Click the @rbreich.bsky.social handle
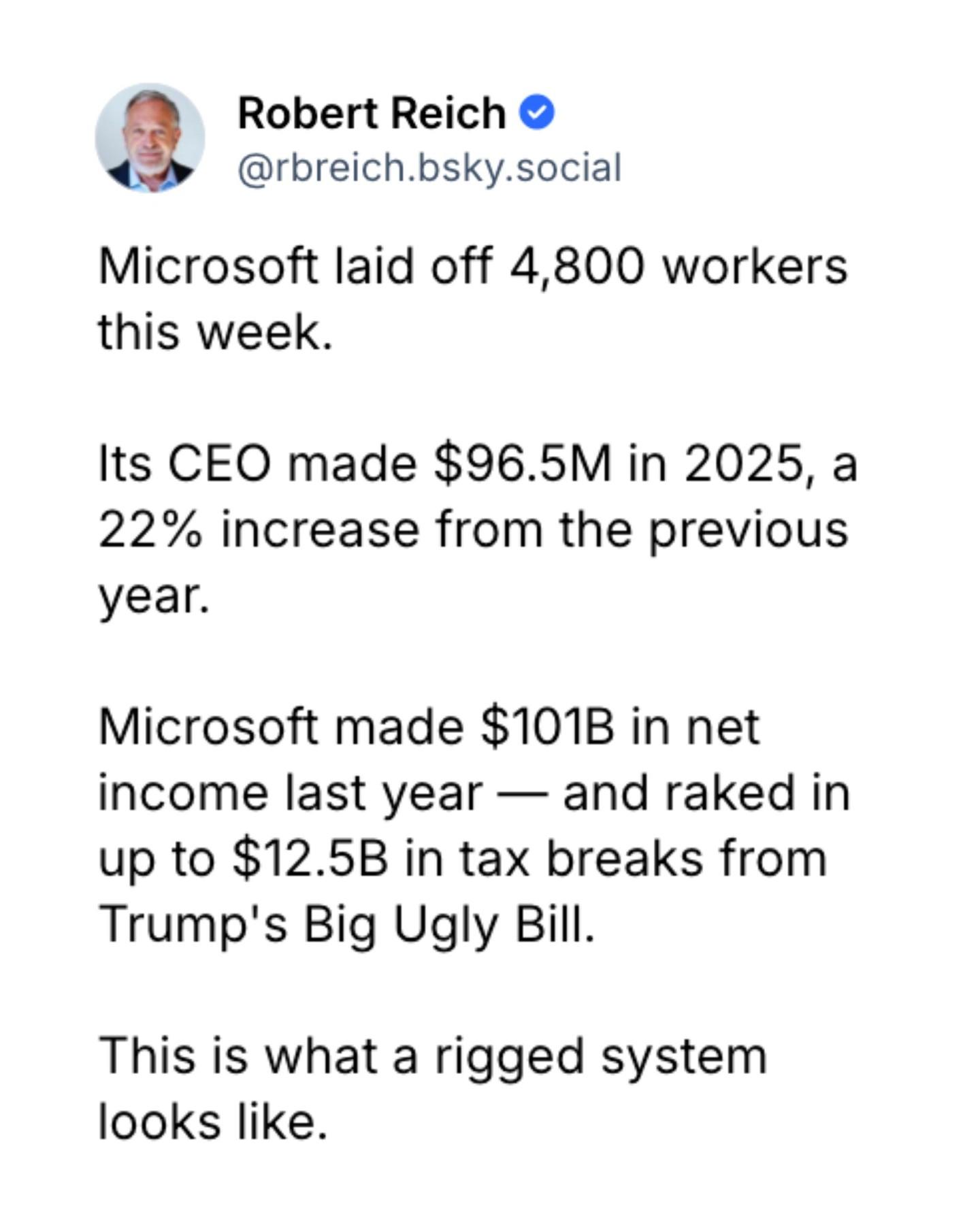This screenshot has height=1225, width=980. (429, 168)
